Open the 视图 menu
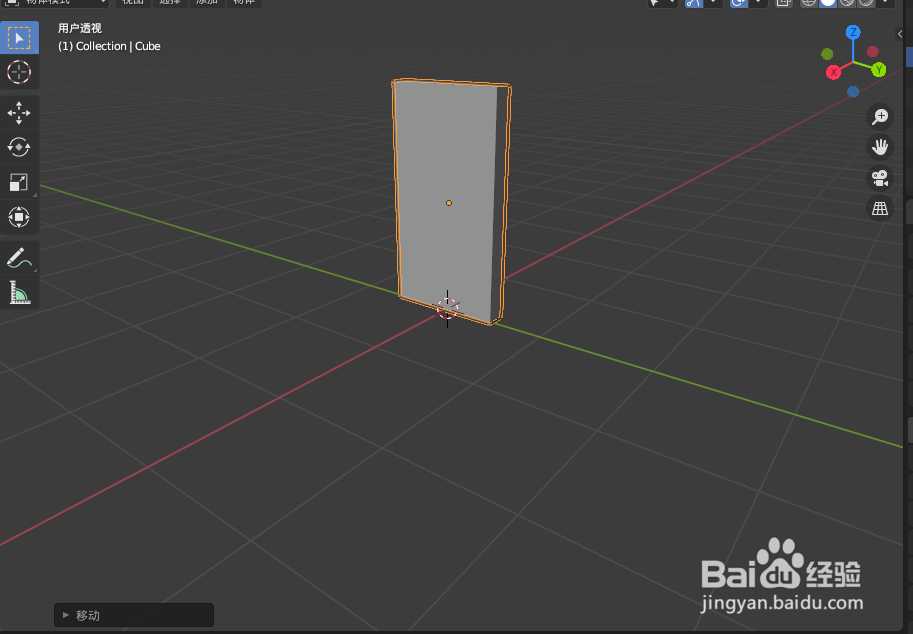Screen dimensions: 913x634 [x=133, y=3]
